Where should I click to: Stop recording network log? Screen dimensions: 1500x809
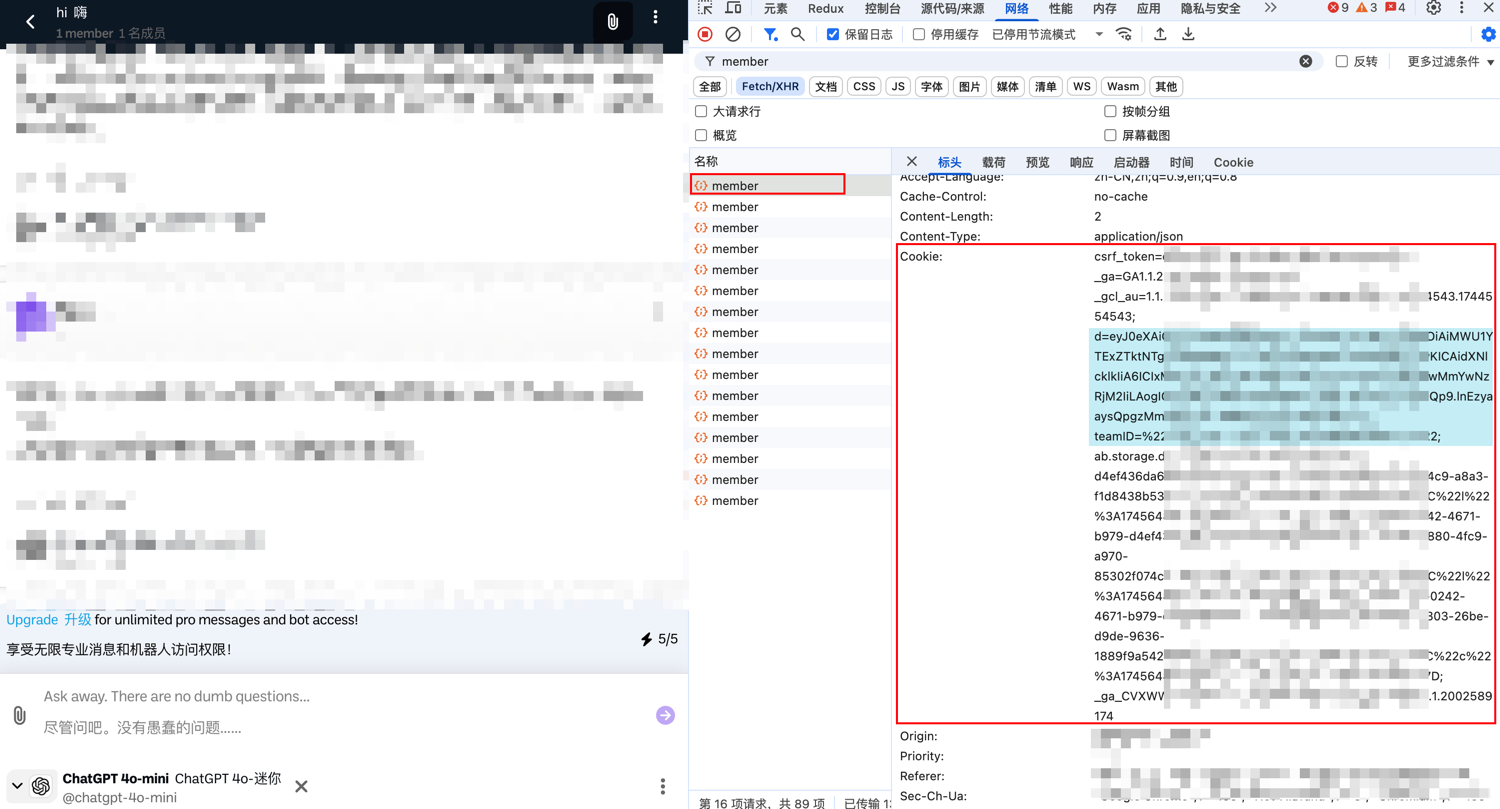[705, 34]
